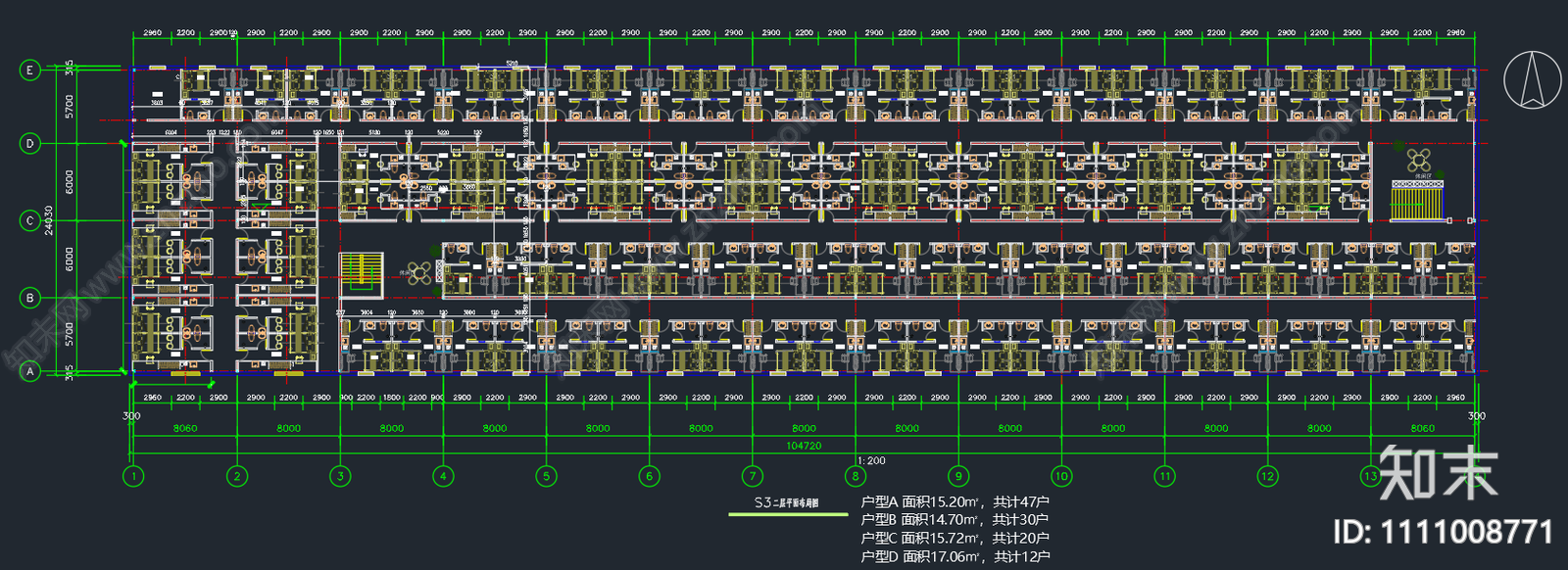Click column grid bubble 4
Viewport: 1568px width, 570px height.
(x=443, y=476)
